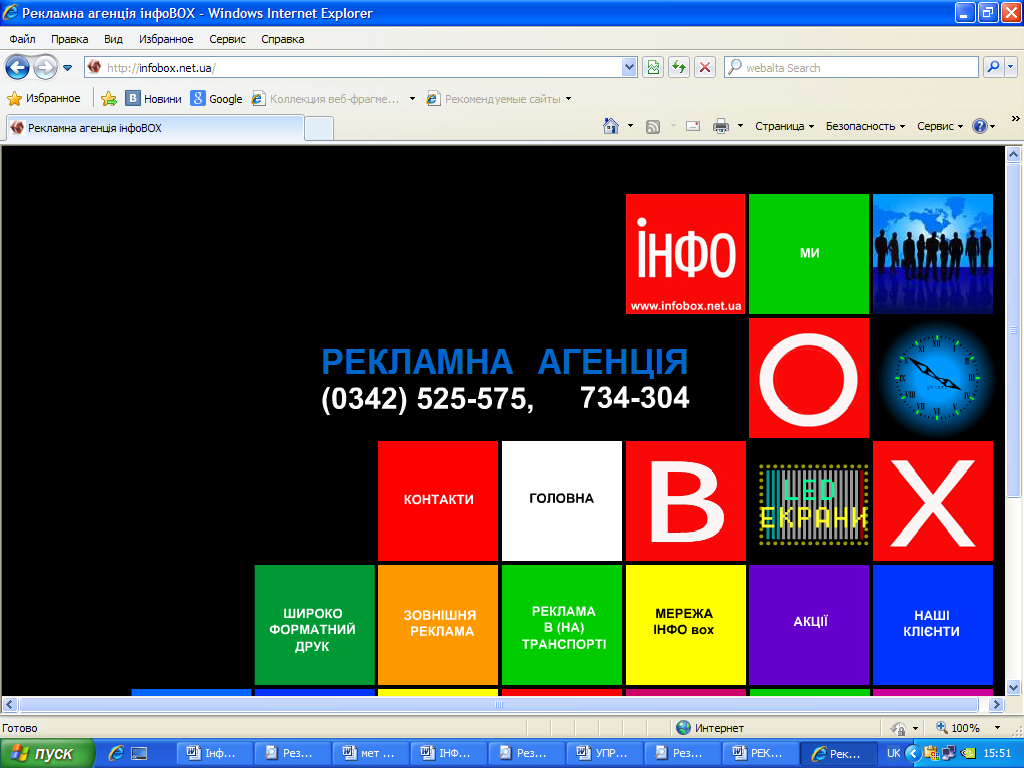Viewport: 1024px width, 768px height.
Task: Open Коллекция веб-фрагментов favorites item
Action: 325,99
